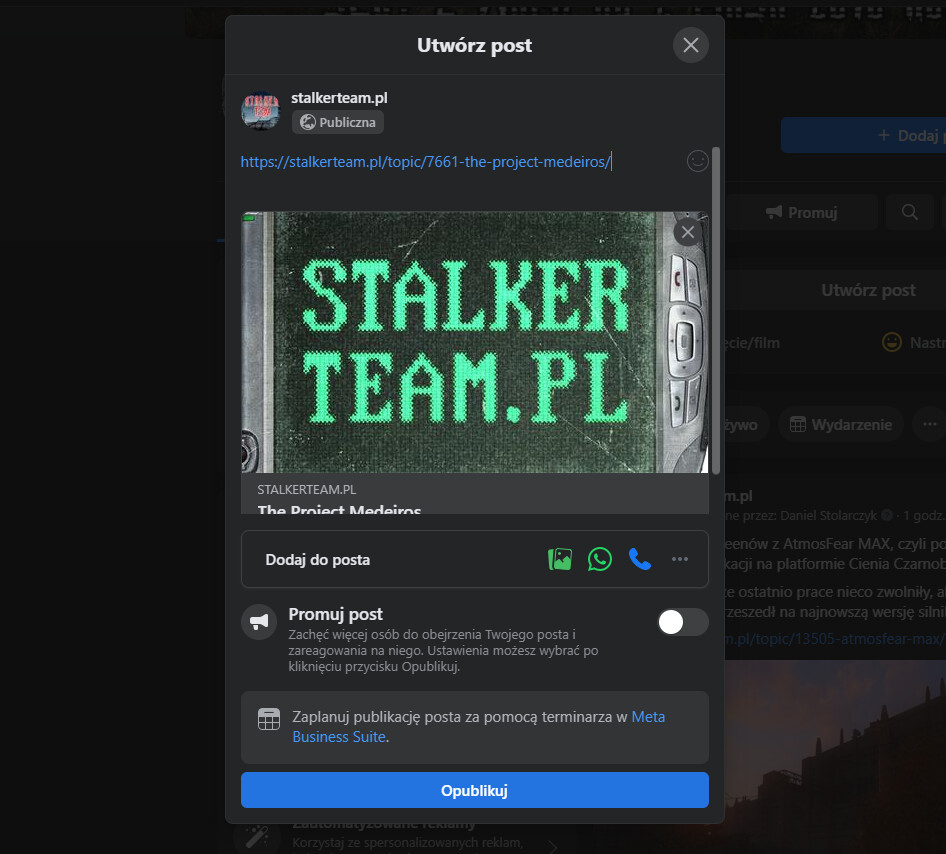Add WhatsApp button to post

click(x=600, y=559)
